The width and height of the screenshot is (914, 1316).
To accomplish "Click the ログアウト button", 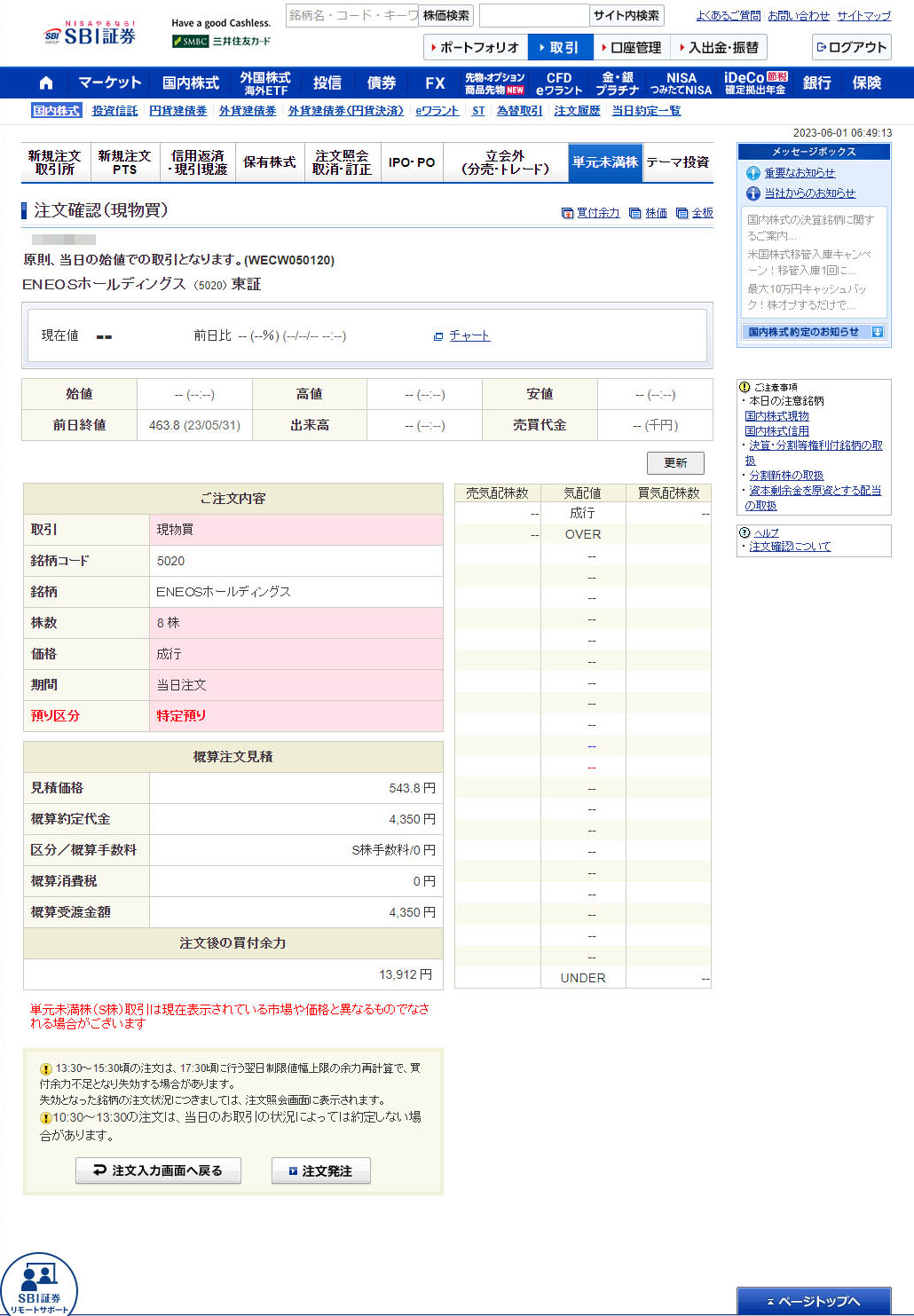I will pyautogui.click(x=851, y=48).
